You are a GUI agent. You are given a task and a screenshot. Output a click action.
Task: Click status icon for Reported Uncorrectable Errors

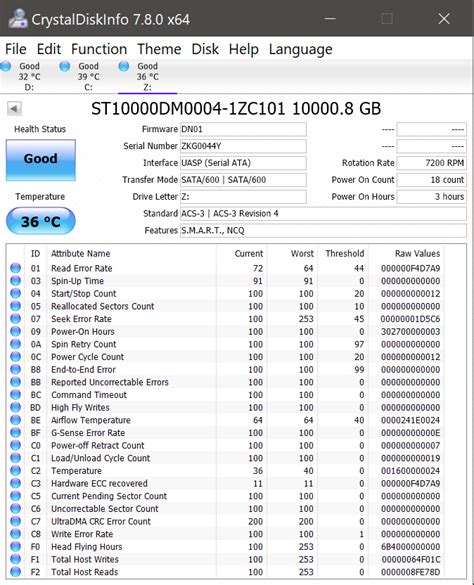click(15, 382)
